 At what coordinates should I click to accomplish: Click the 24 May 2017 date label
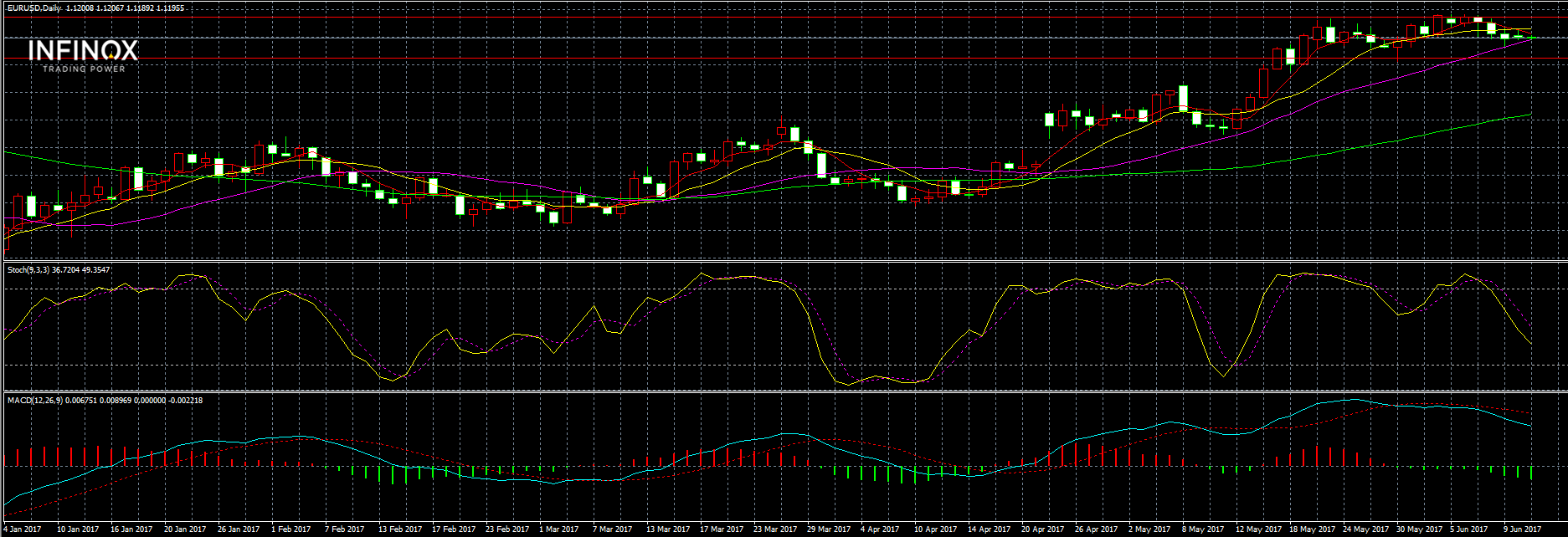click(x=1364, y=529)
